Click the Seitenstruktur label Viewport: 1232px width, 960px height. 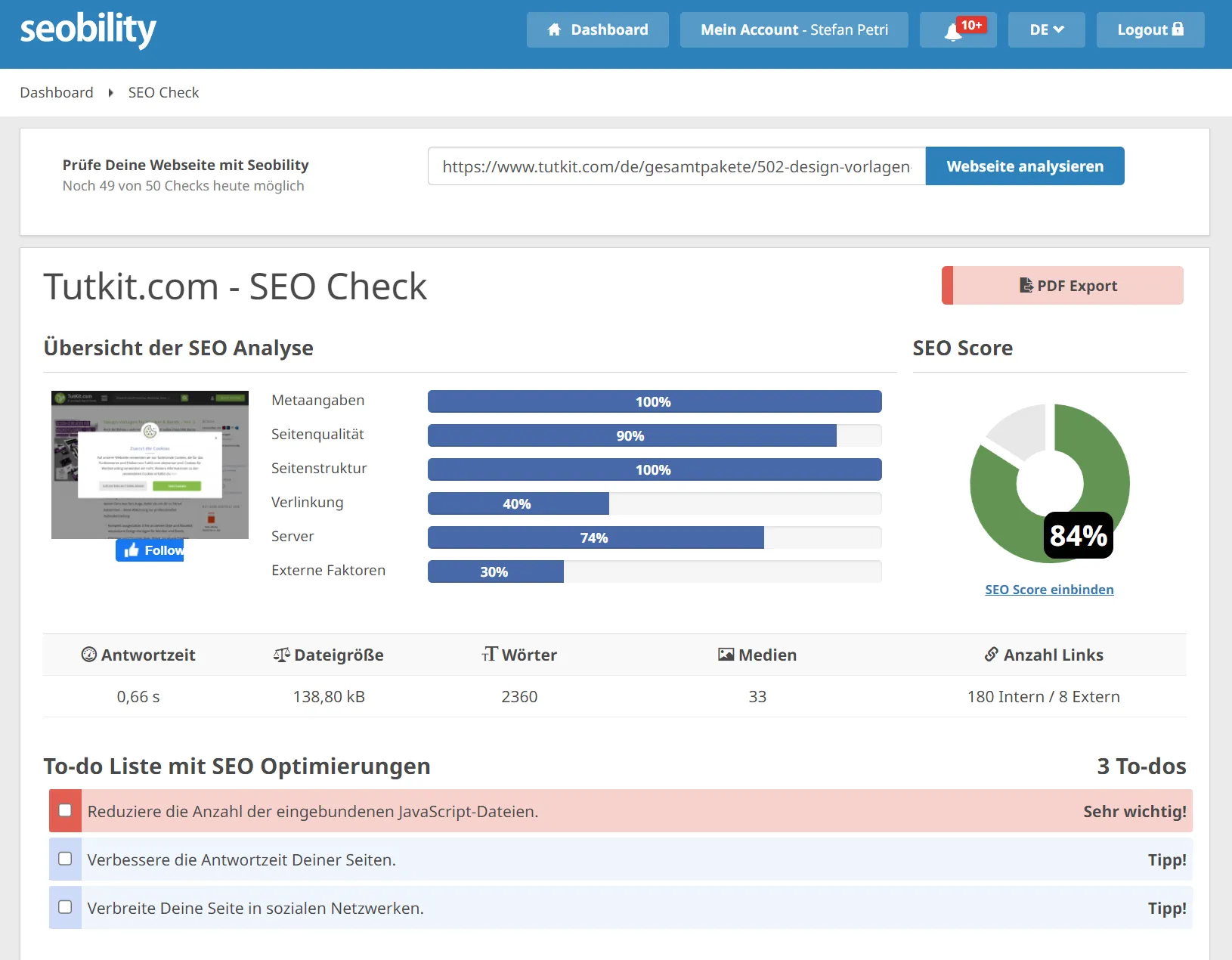tap(319, 469)
